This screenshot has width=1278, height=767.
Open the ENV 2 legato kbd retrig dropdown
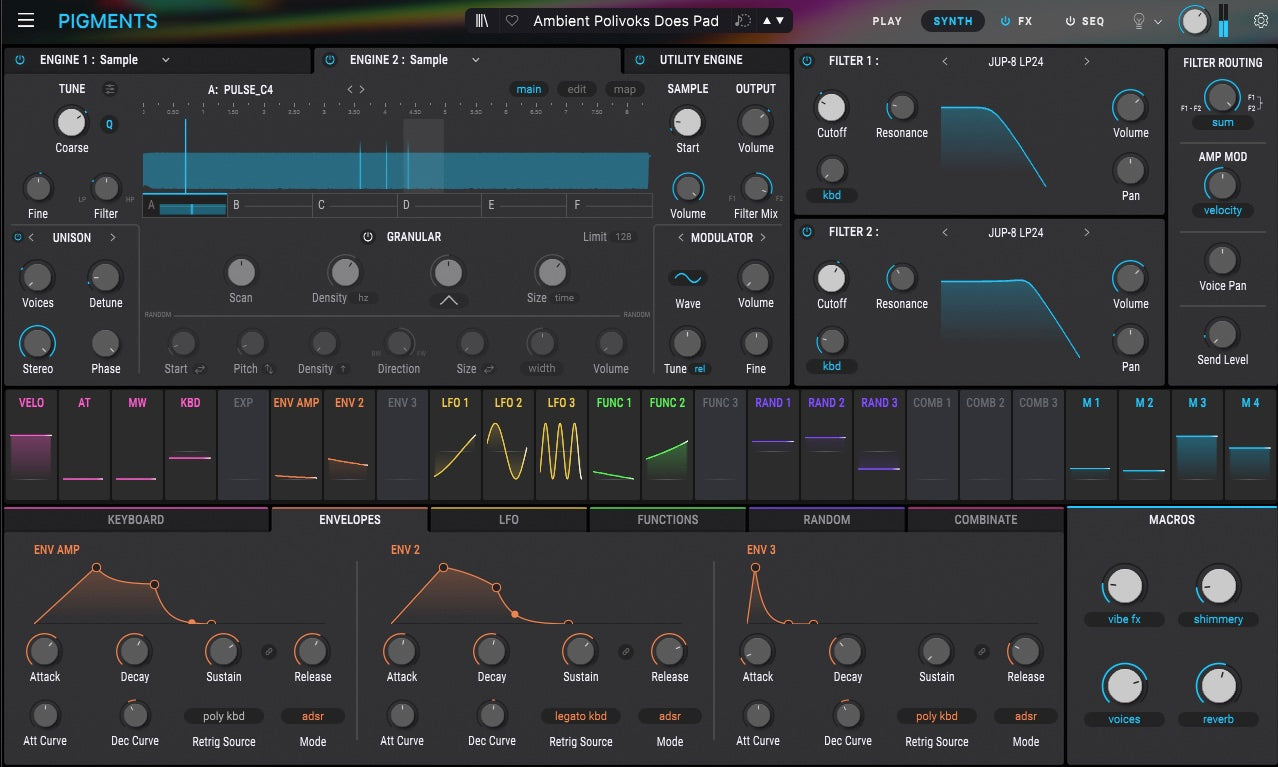point(581,716)
